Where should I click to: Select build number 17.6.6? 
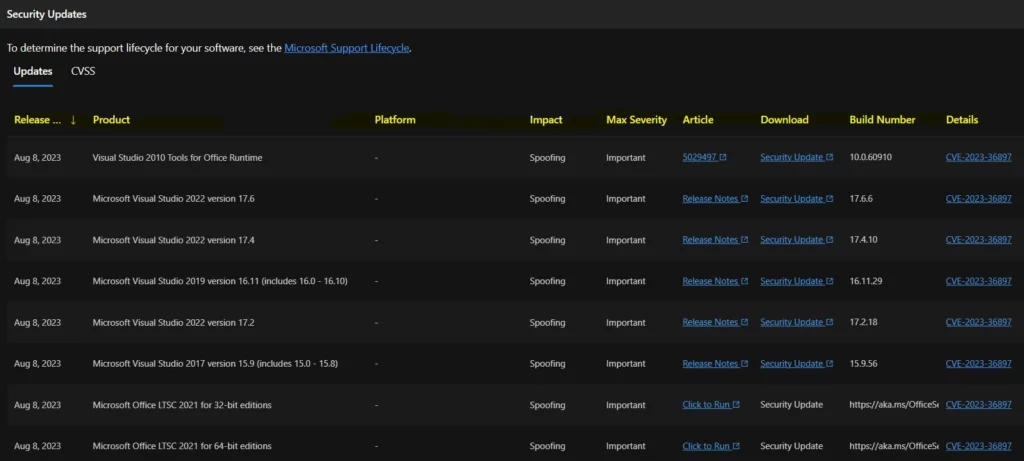[x=861, y=199]
